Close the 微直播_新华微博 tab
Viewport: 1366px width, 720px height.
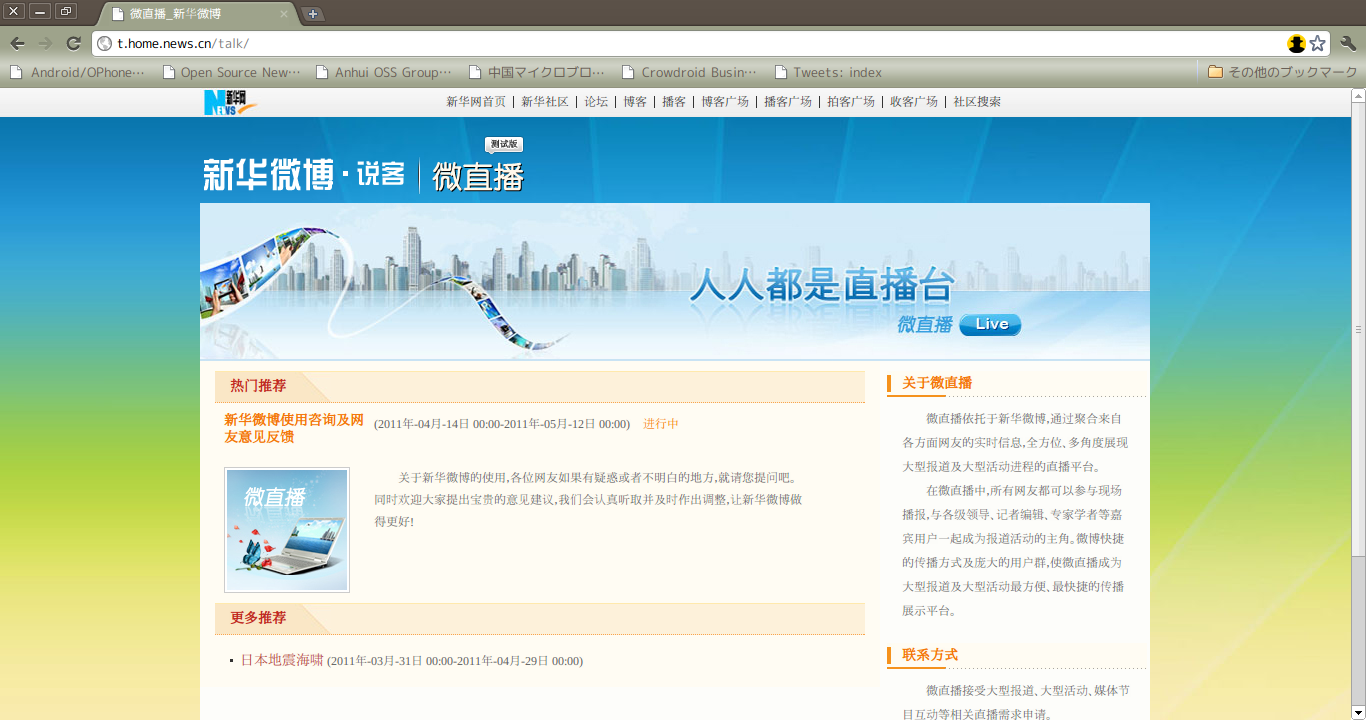[x=284, y=14]
